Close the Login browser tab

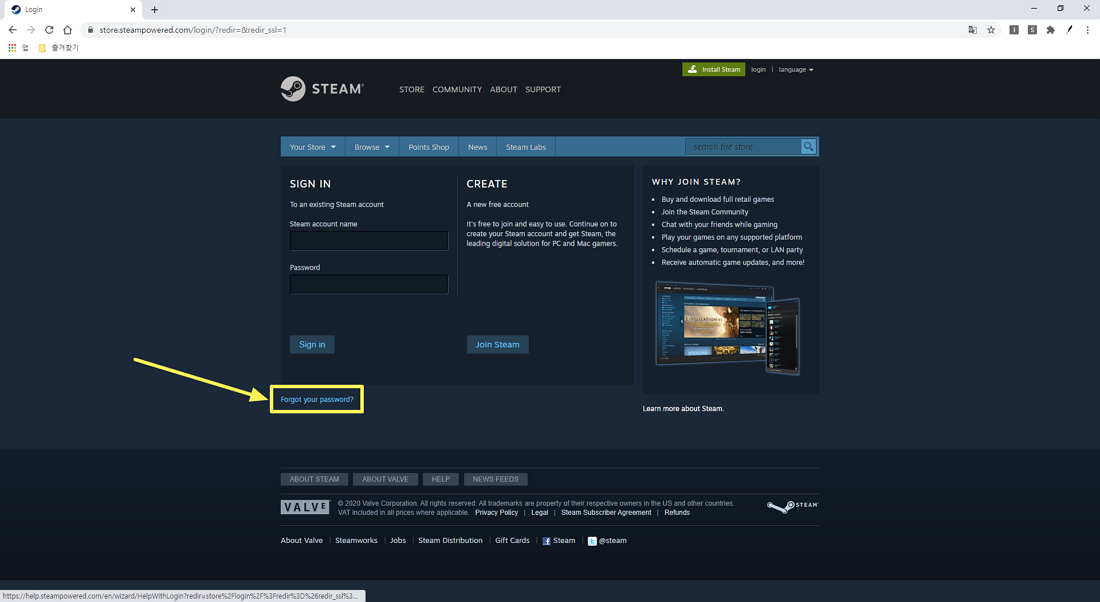[133, 10]
